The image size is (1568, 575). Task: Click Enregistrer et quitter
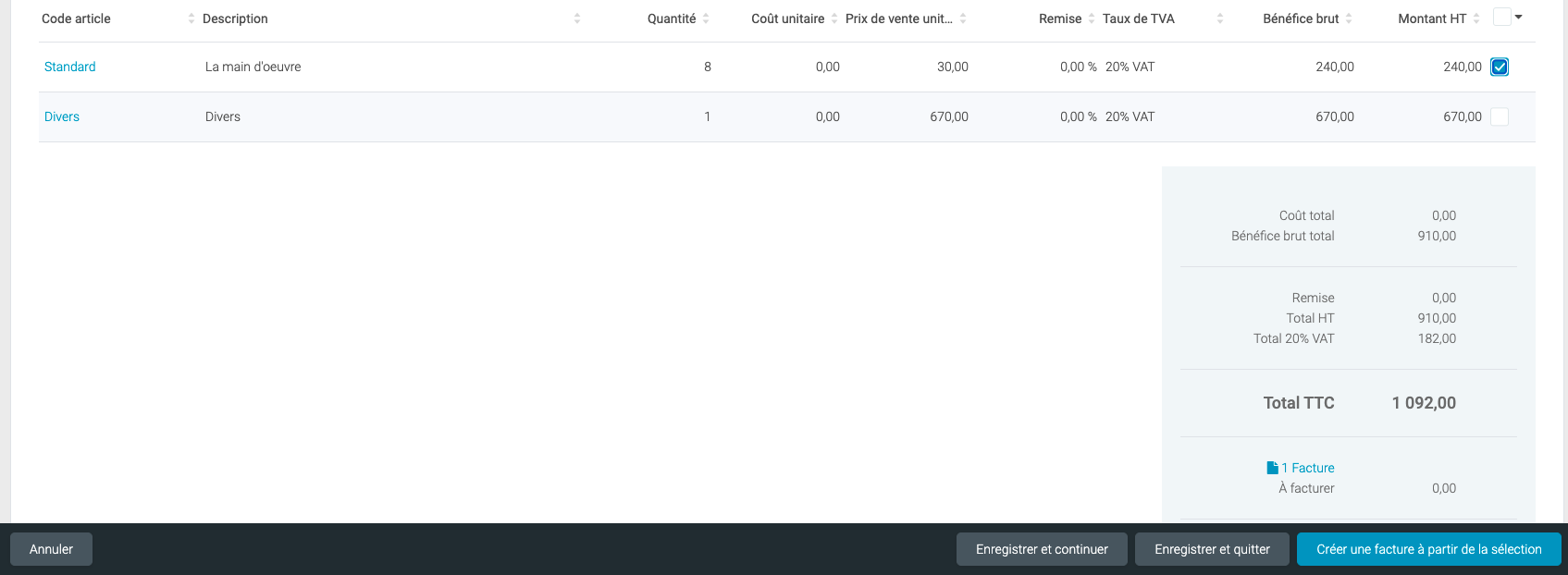tap(1212, 549)
